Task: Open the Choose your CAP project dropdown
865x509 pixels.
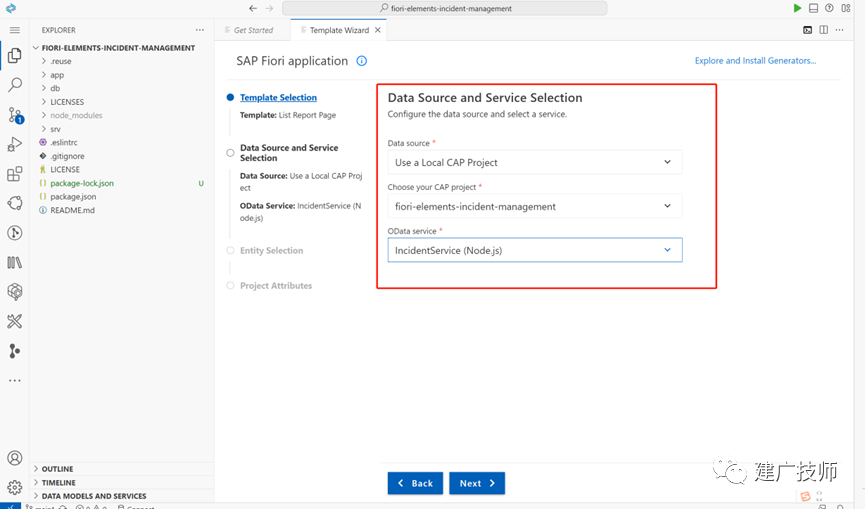Action: 535,206
